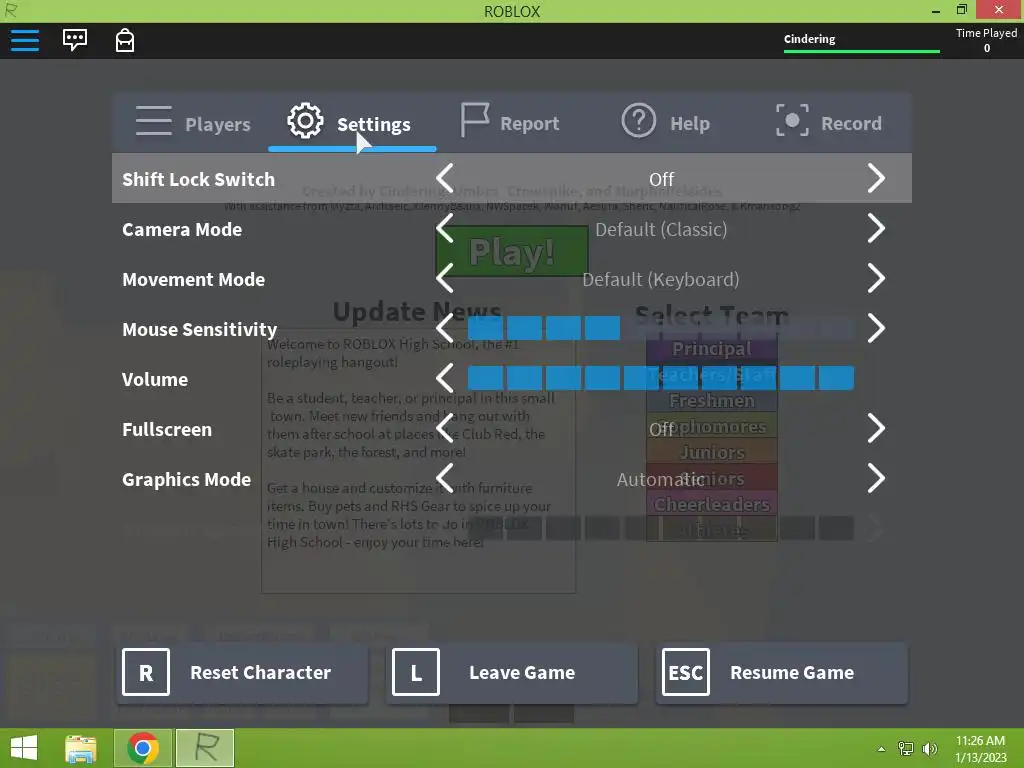The height and width of the screenshot is (768, 1024).
Task: Switch to the Help tab
Action: pyautogui.click(x=665, y=122)
